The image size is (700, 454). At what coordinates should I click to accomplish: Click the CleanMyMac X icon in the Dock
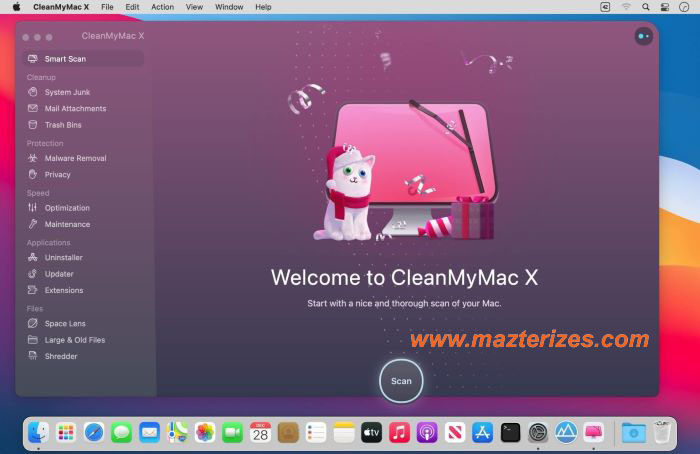click(x=594, y=433)
